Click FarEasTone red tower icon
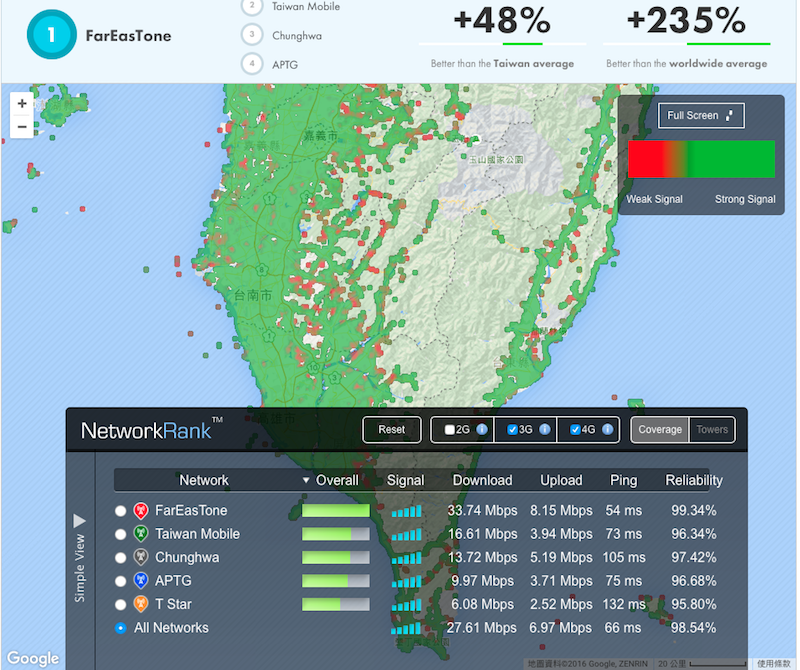The height and width of the screenshot is (670, 800). (x=141, y=511)
